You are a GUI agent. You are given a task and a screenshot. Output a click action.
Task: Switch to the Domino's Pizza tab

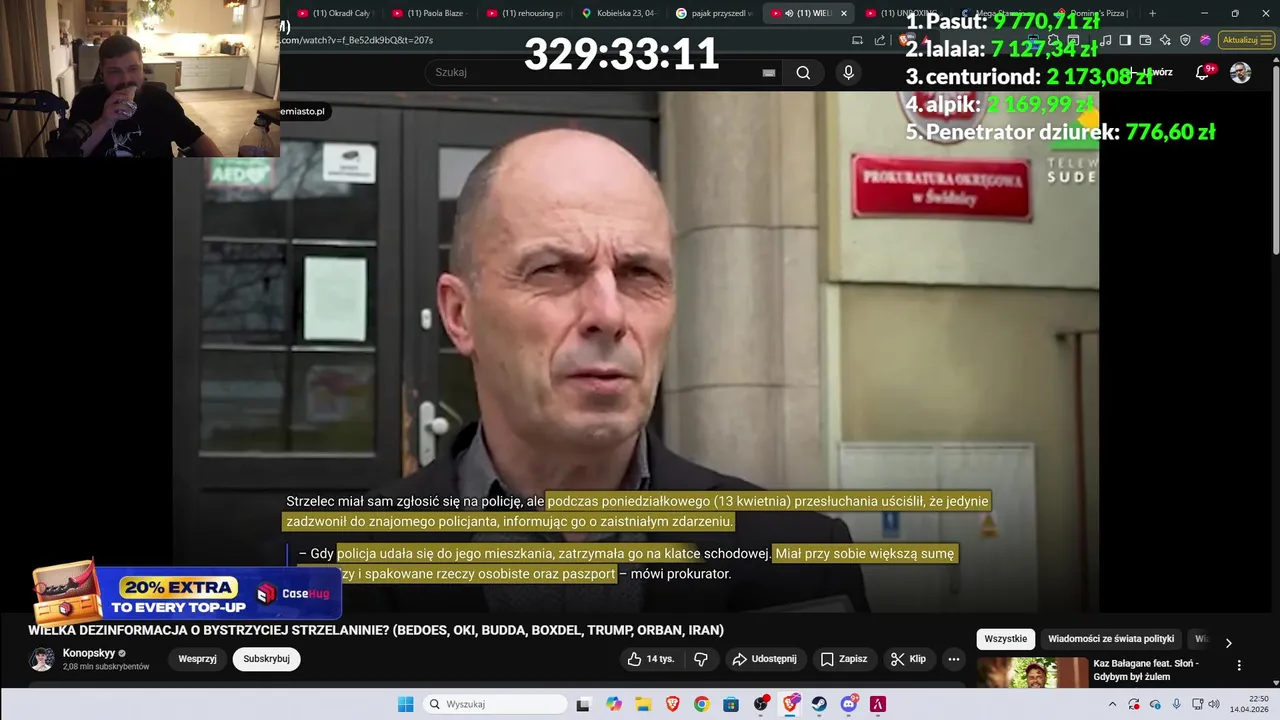pos(1092,13)
